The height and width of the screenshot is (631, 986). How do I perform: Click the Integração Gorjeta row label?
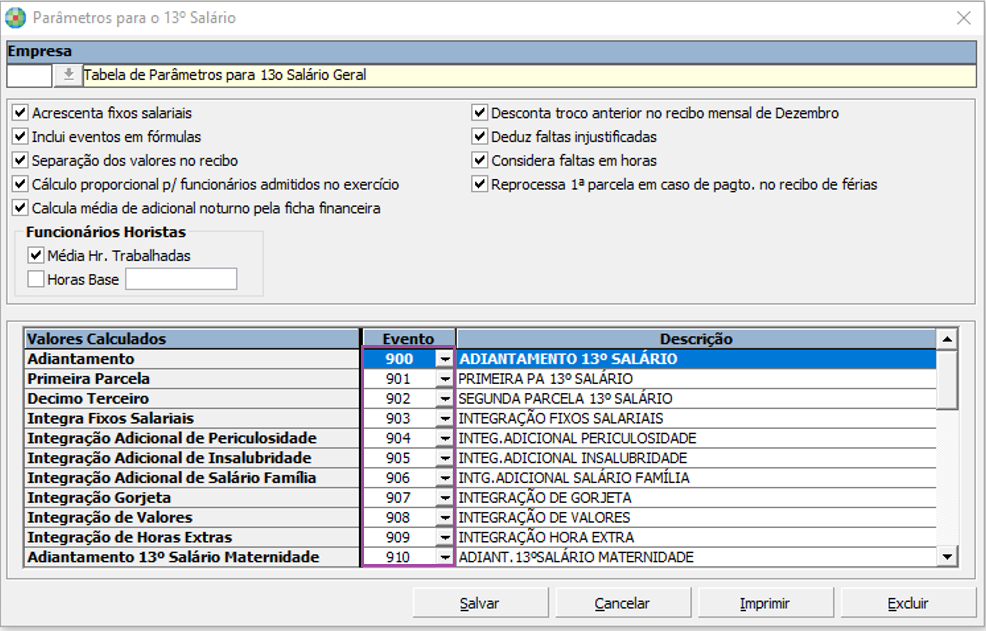point(192,498)
